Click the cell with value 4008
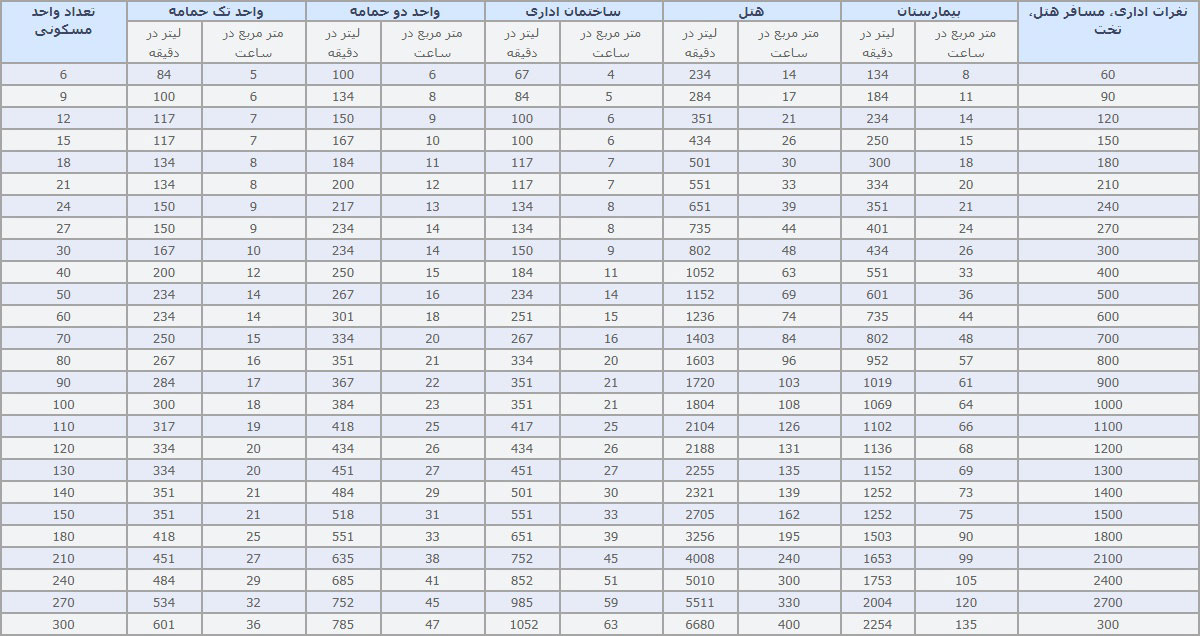 [x=700, y=559]
